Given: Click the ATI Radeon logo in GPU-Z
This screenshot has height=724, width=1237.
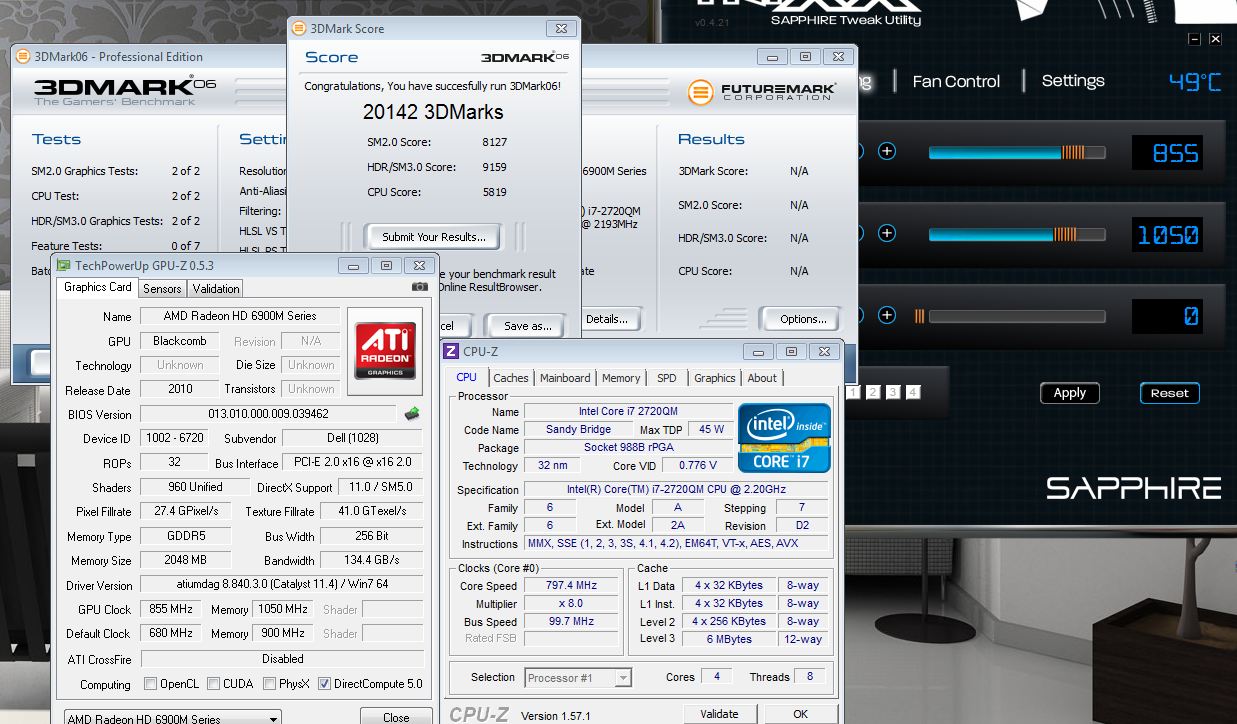Looking at the screenshot, I should [x=385, y=350].
